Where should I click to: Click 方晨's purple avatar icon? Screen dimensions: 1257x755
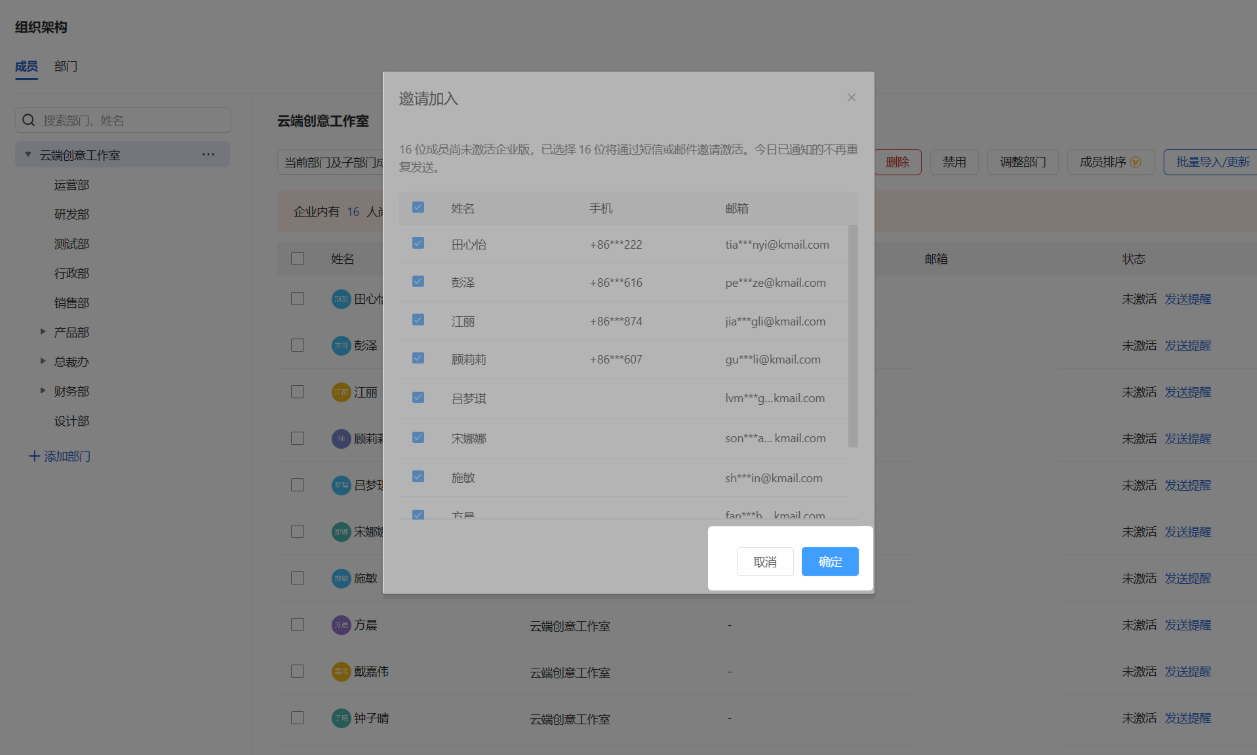tap(341, 624)
